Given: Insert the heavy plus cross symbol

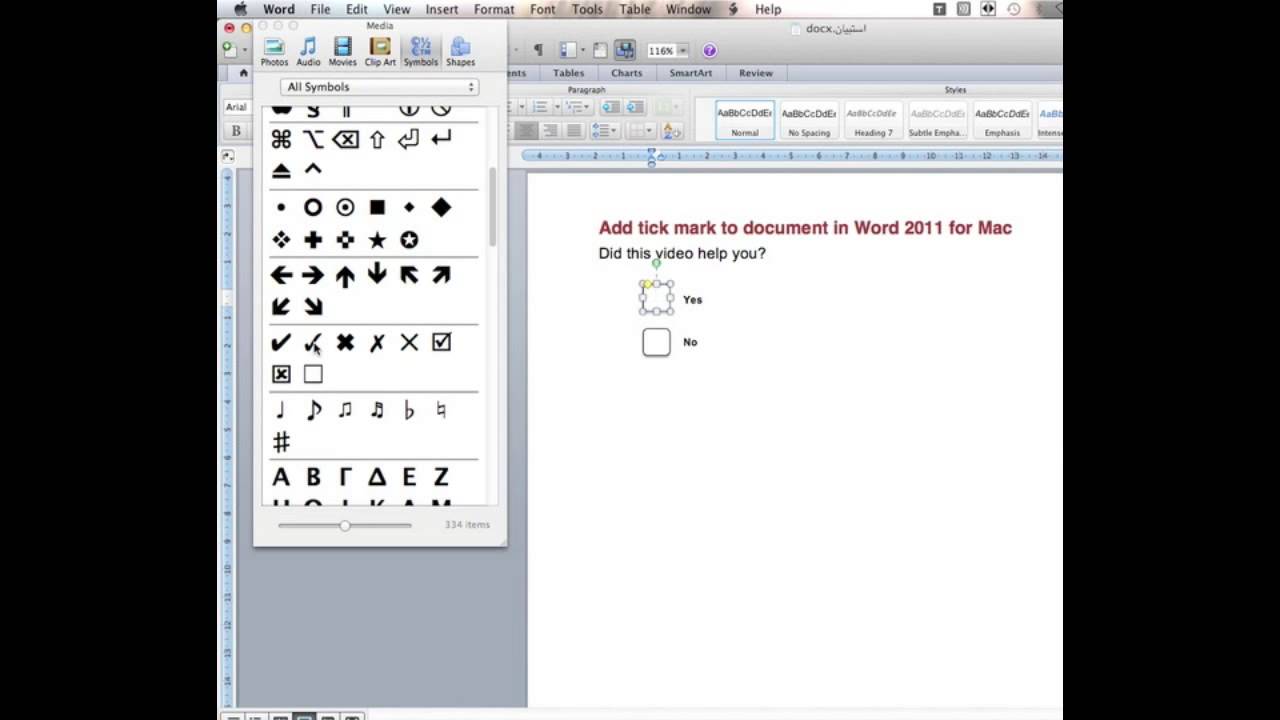Looking at the screenshot, I should [x=313, y=240].
